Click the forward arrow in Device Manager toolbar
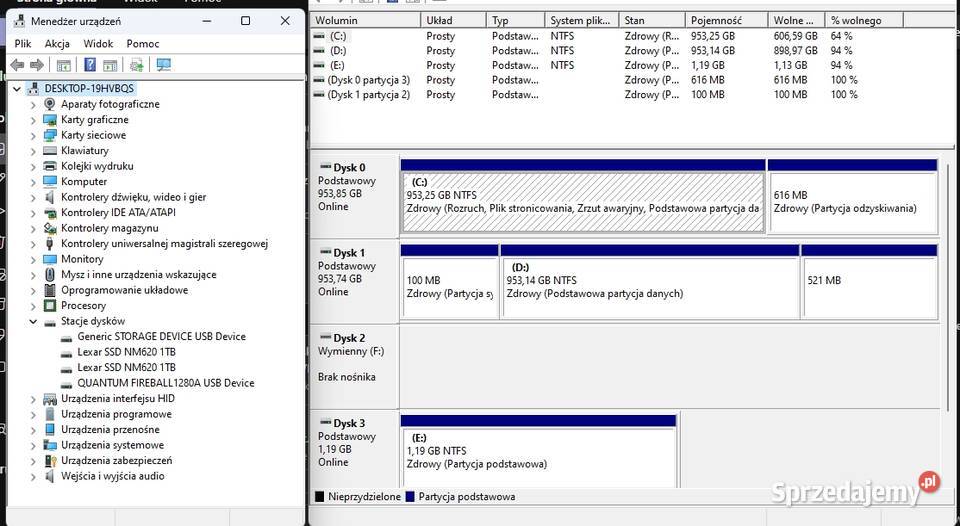 point(37,65)
